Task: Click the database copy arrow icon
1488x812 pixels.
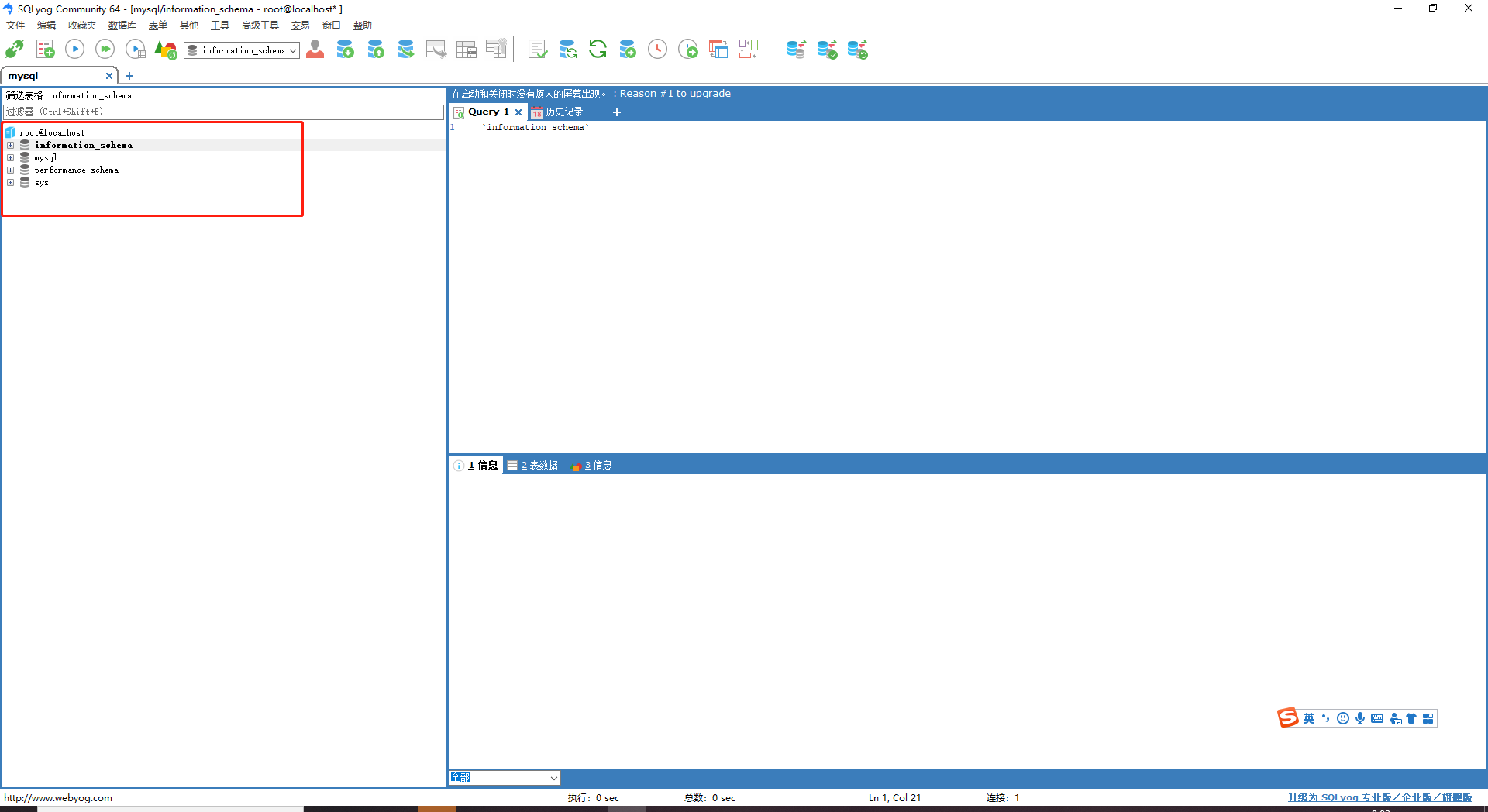Action: click(405, 50)
